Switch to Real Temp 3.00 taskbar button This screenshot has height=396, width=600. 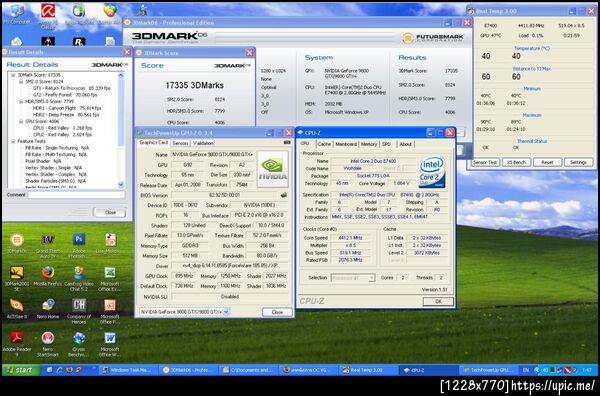click(368, 370)
